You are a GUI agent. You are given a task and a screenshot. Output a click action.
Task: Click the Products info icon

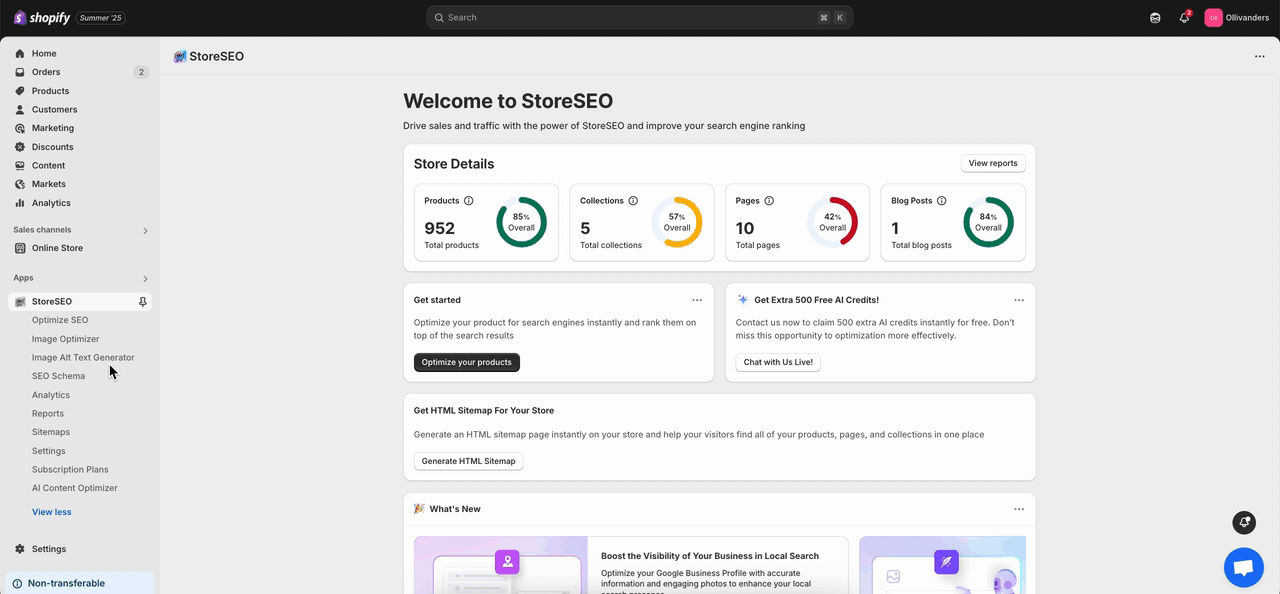pos(469,201)
